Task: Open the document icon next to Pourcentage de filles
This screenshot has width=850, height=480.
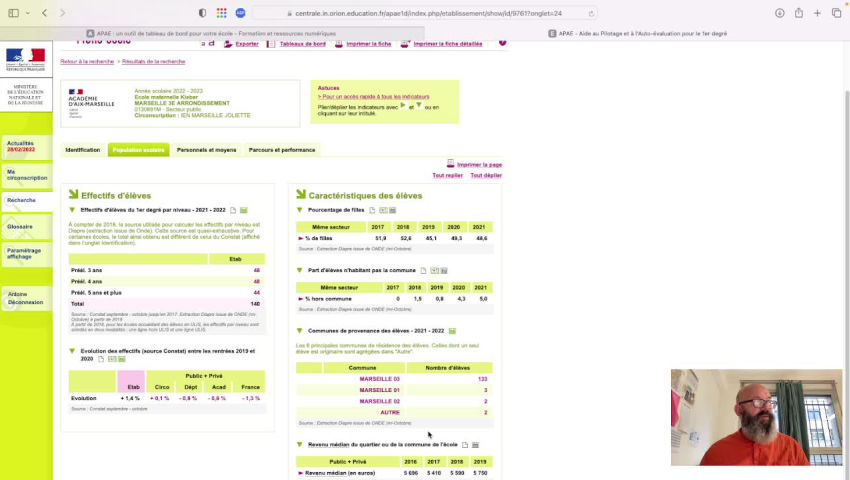Action: click(x=372, y=211)
